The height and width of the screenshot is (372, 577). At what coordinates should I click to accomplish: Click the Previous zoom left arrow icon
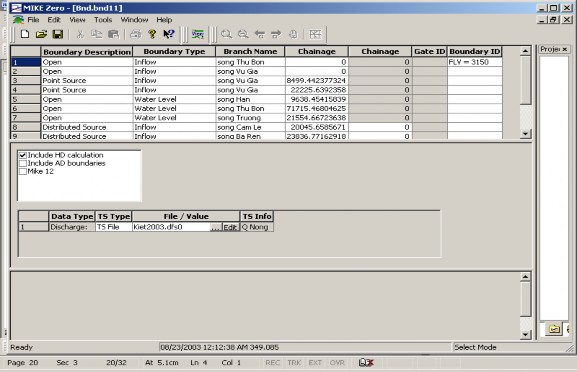[x=260, y=34]
